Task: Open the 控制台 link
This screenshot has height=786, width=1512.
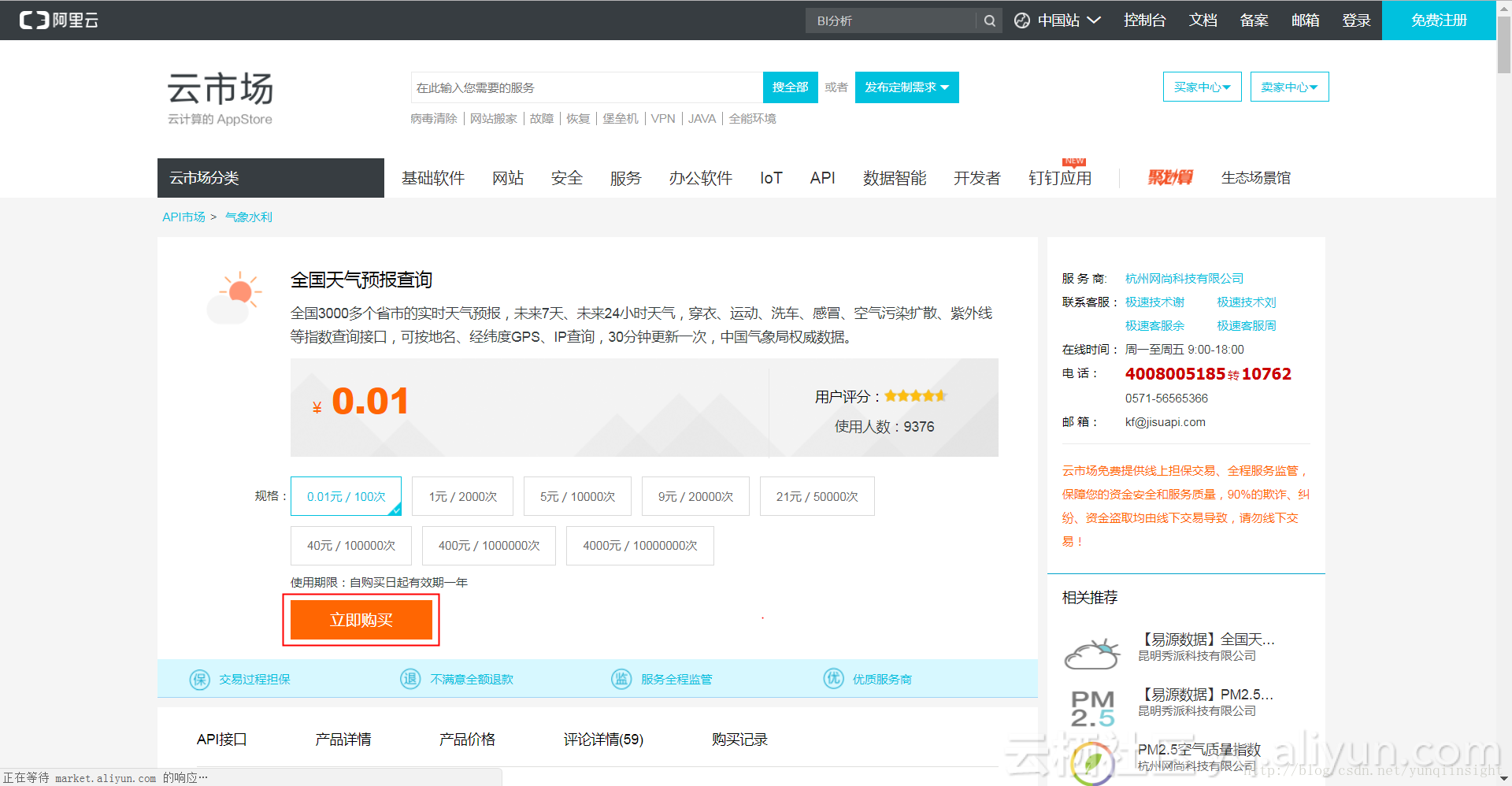Action: 1144,20
